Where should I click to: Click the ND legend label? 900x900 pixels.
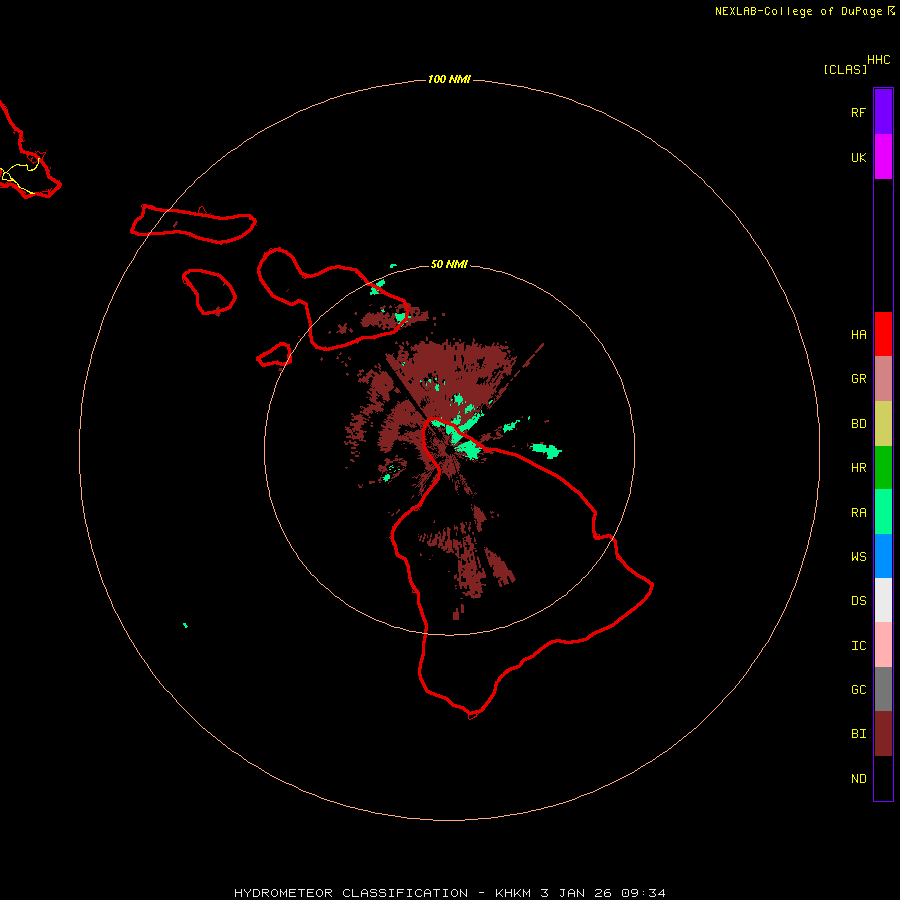[858, 778]
